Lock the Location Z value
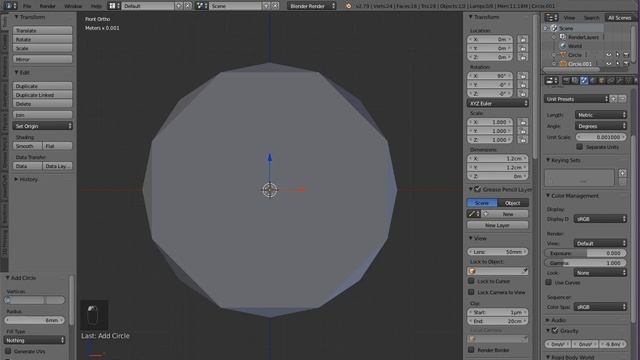The image size is (640, 360). [522, 57]
